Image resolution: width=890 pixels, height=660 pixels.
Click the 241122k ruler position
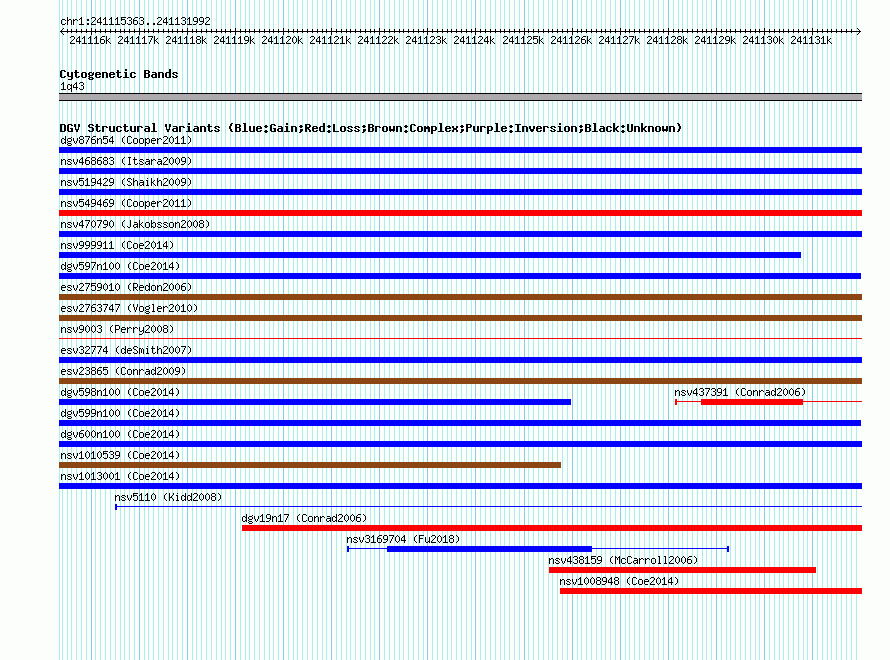click(x=378, y=40)
